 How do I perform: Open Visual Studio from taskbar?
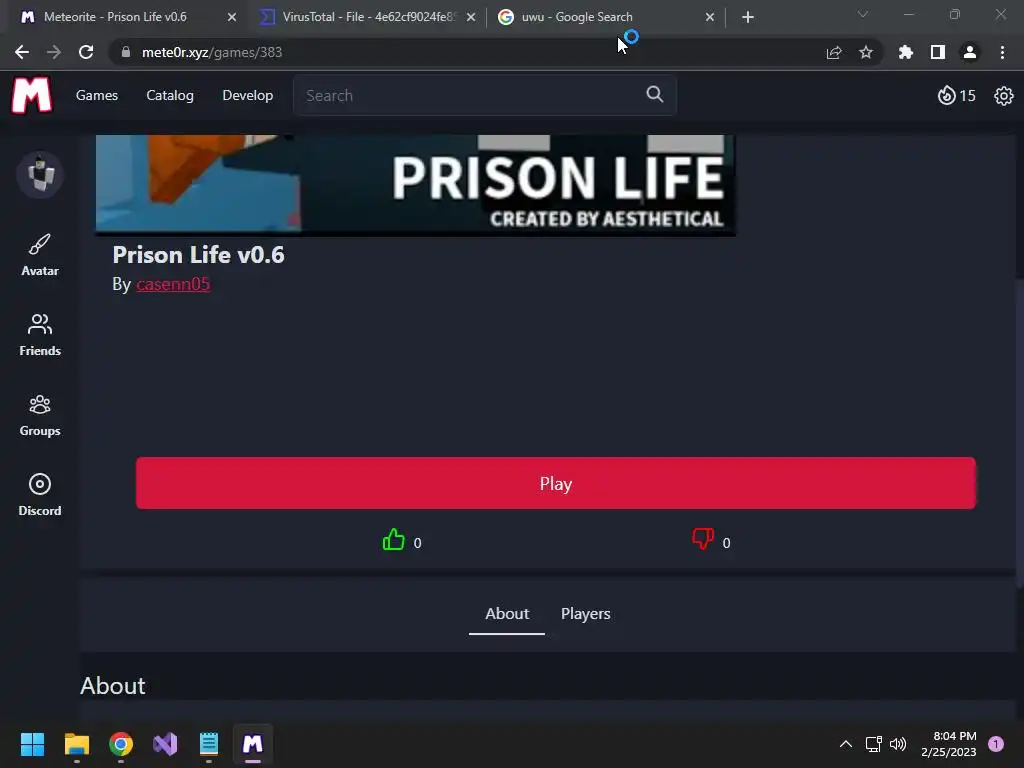tap(165, 744)
